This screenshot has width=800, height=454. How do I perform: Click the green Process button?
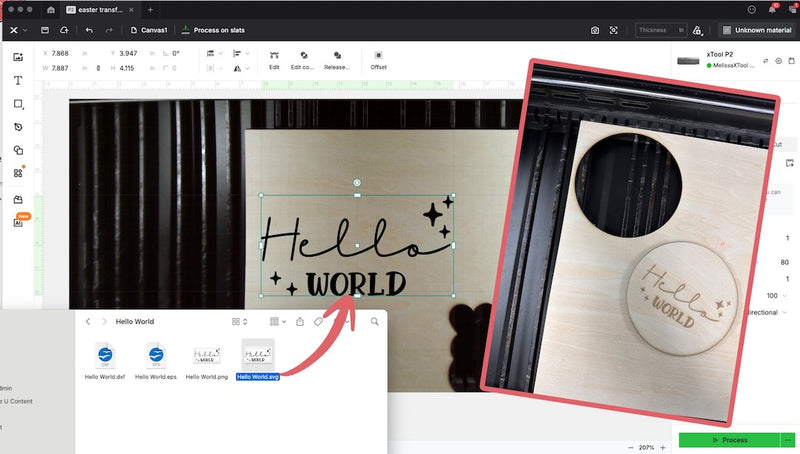pyautogui.click(x=729, y=440)
